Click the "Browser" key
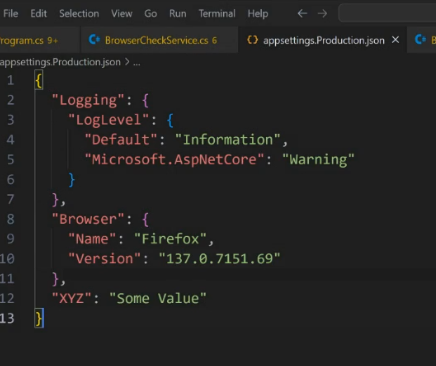This screenshot has height=366, width=436. pos(88,219)
